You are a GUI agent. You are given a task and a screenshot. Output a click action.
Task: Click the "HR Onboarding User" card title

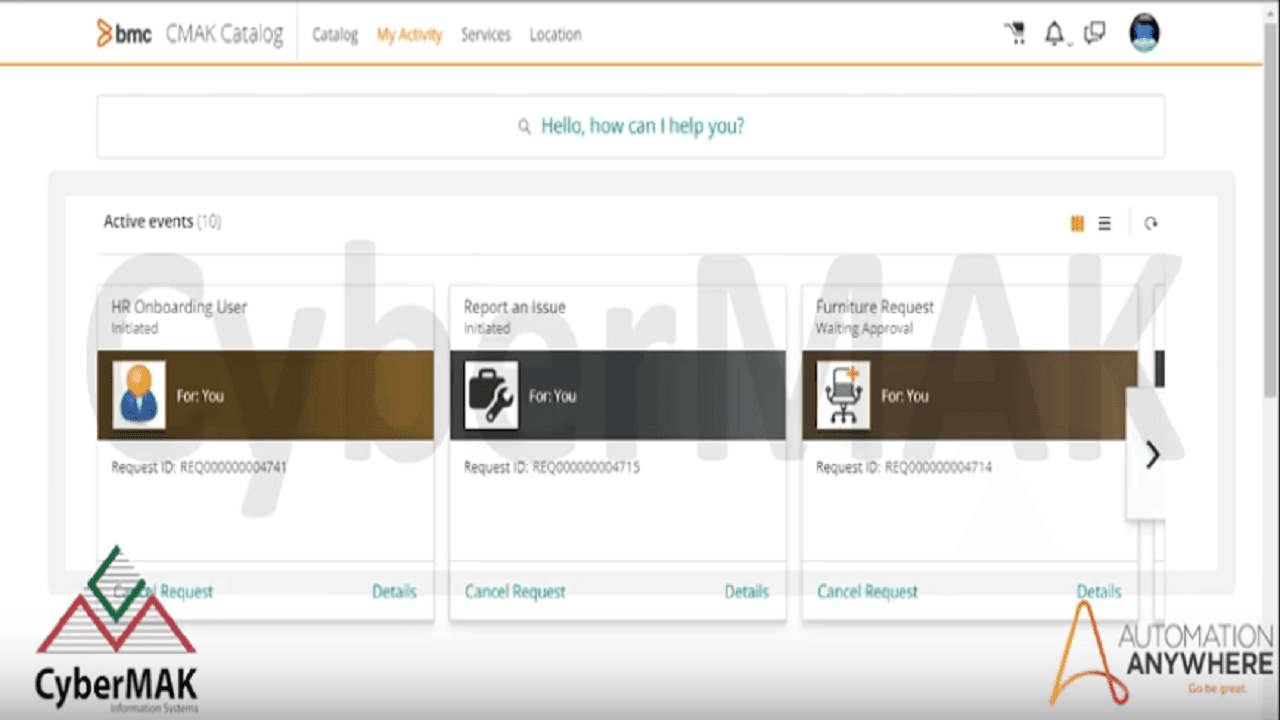(x=179, y=307)
